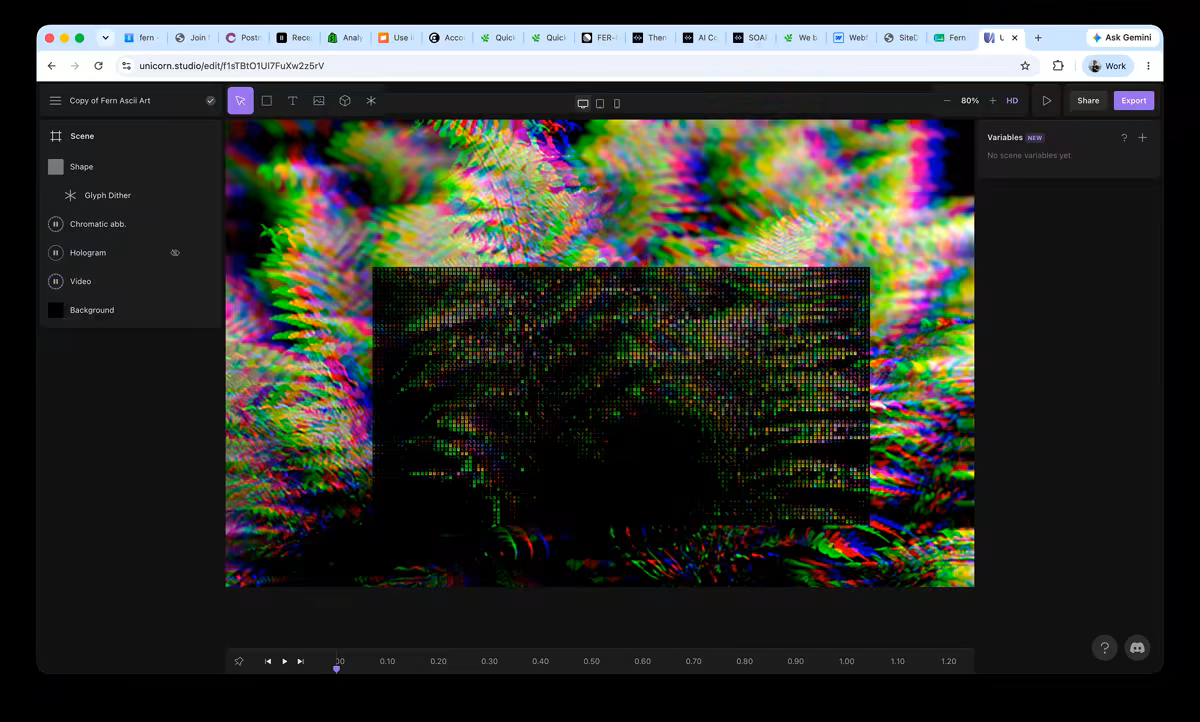Click the 80% zoom value
The width and height of the screenshot is (1200, 722).
pyautogui.click(x=970, y=101)
